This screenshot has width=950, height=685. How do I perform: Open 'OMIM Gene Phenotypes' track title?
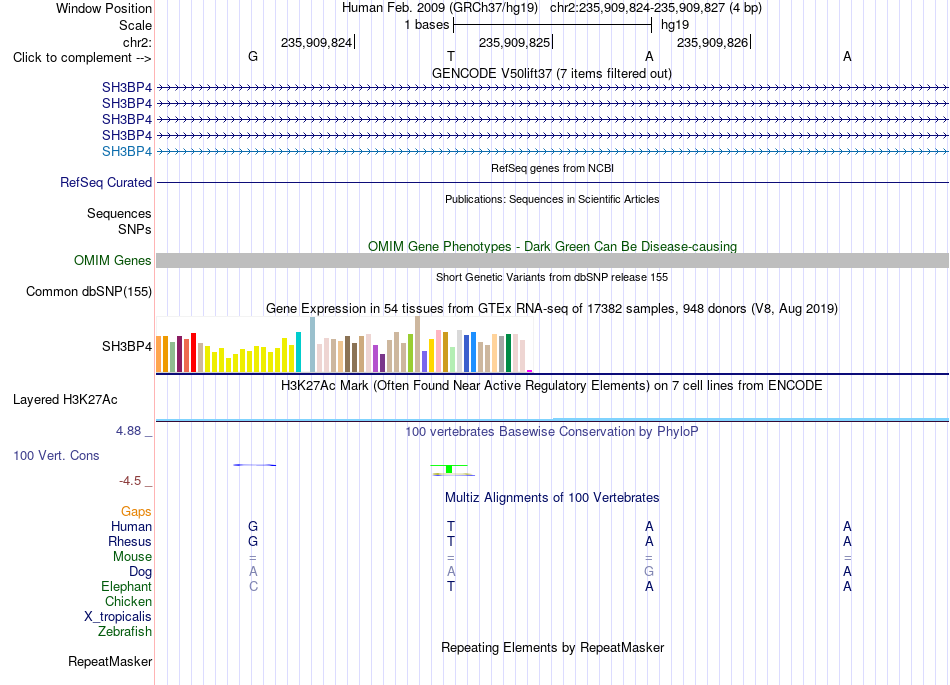tap(552, 247)
